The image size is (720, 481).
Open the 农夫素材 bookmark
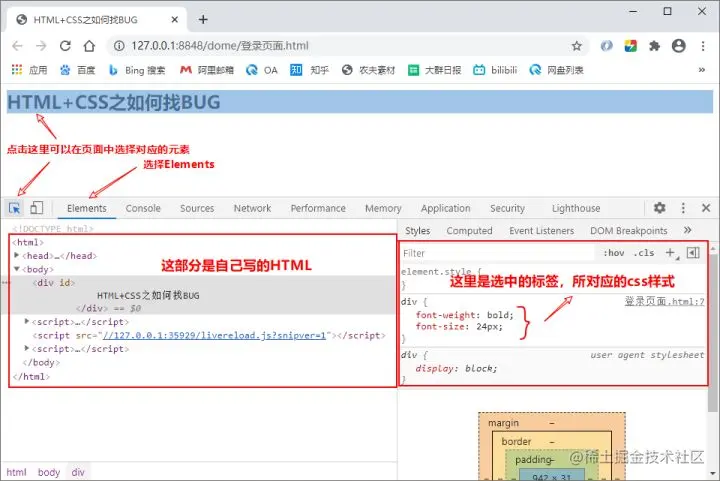(368, 70)
